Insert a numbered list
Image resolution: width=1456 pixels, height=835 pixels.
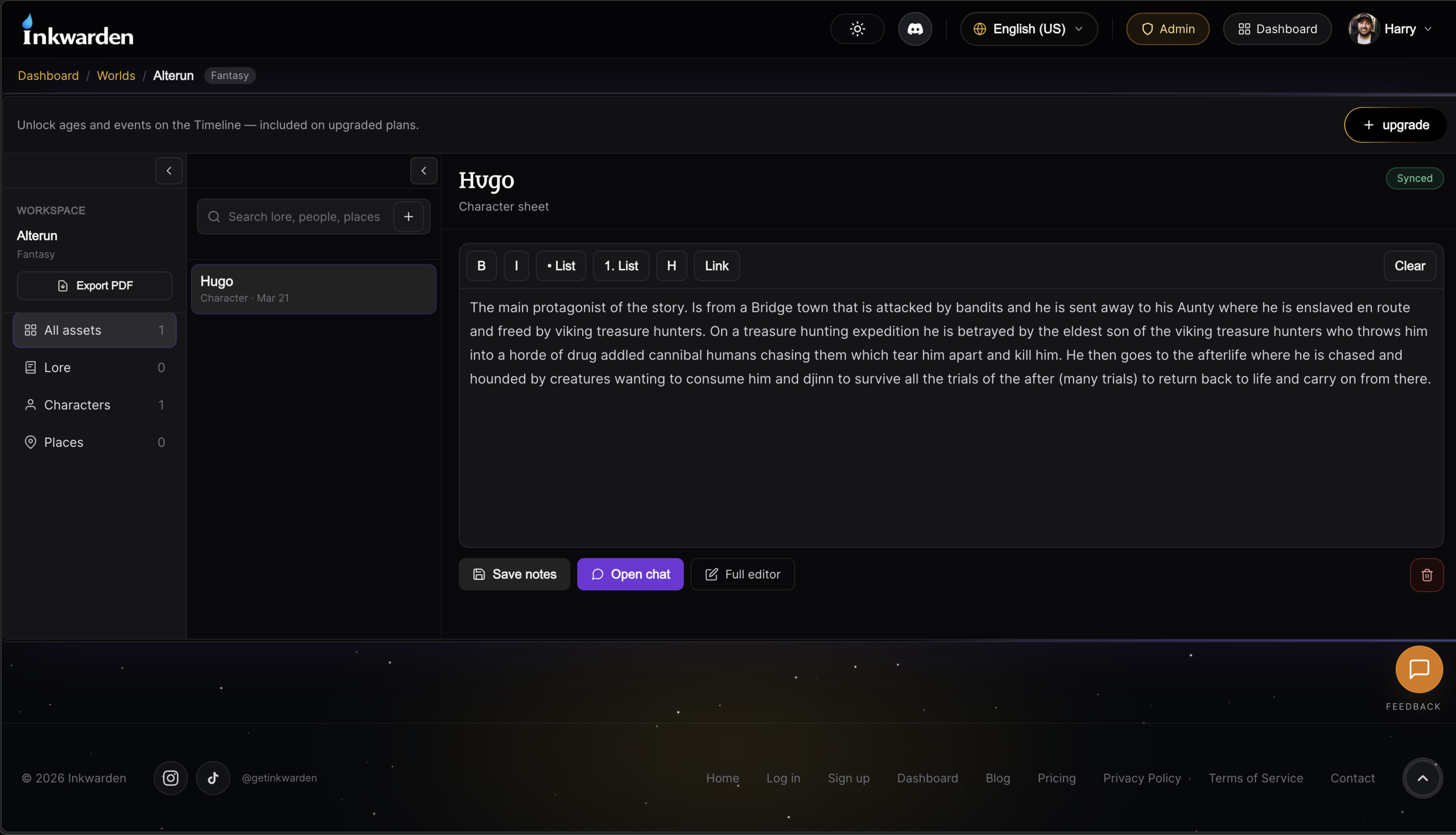[620, 266]
